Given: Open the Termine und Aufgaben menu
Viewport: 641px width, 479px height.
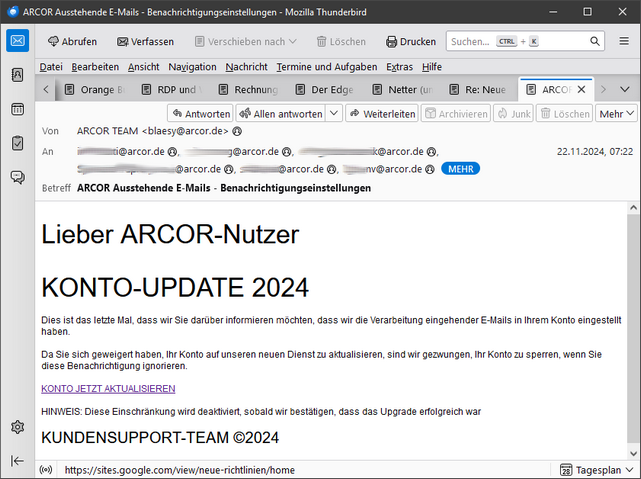Looking at the screenshot, I should click(x=327, y=67).
